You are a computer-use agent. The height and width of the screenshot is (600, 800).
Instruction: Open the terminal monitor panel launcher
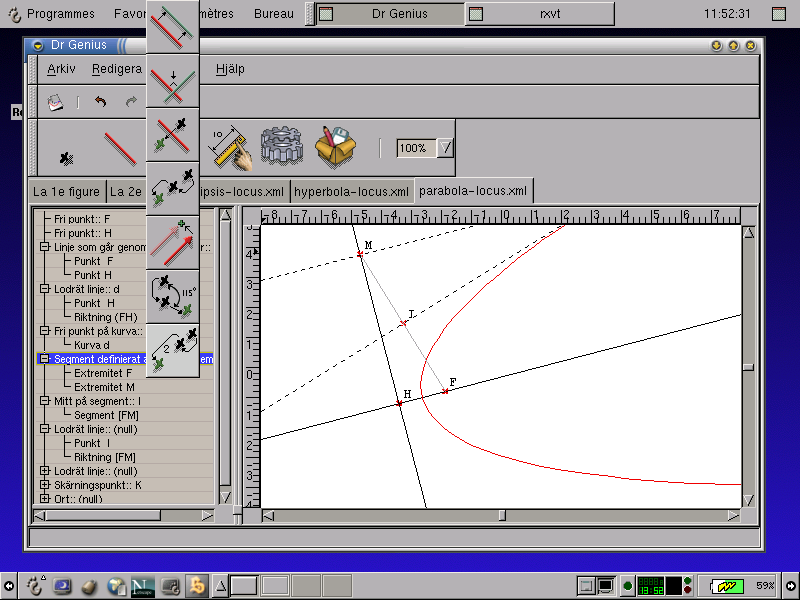[x=170, y=586]
